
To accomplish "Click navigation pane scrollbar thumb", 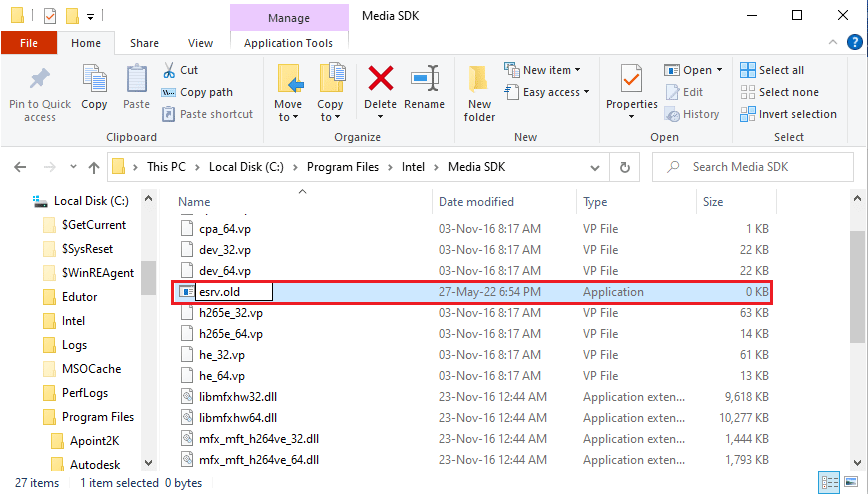I will tap(148, 278).
